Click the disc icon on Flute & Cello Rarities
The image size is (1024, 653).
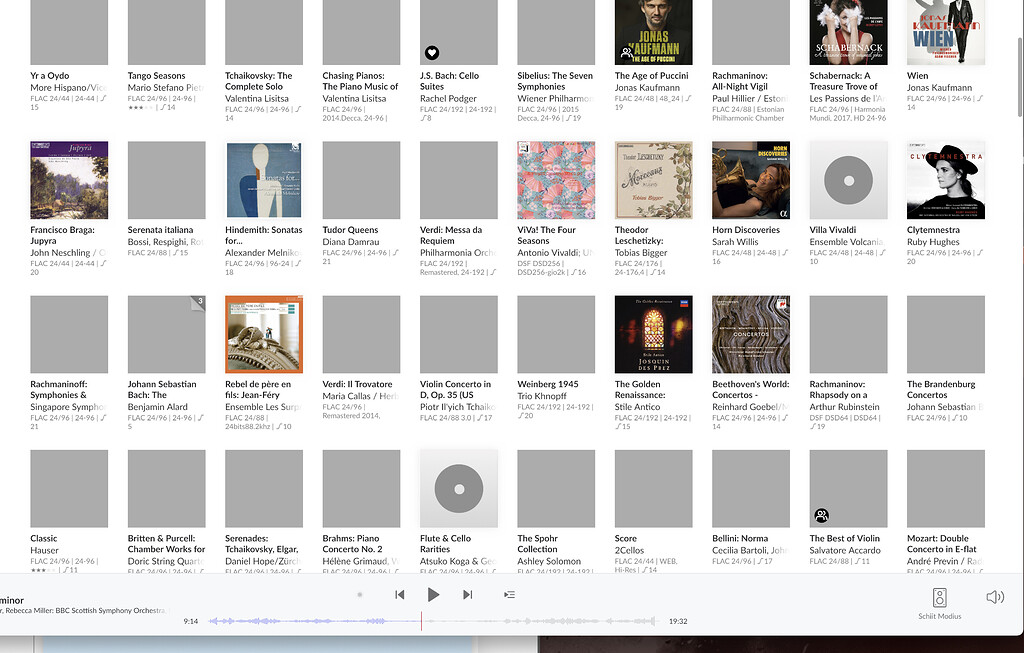coord(458,487)
